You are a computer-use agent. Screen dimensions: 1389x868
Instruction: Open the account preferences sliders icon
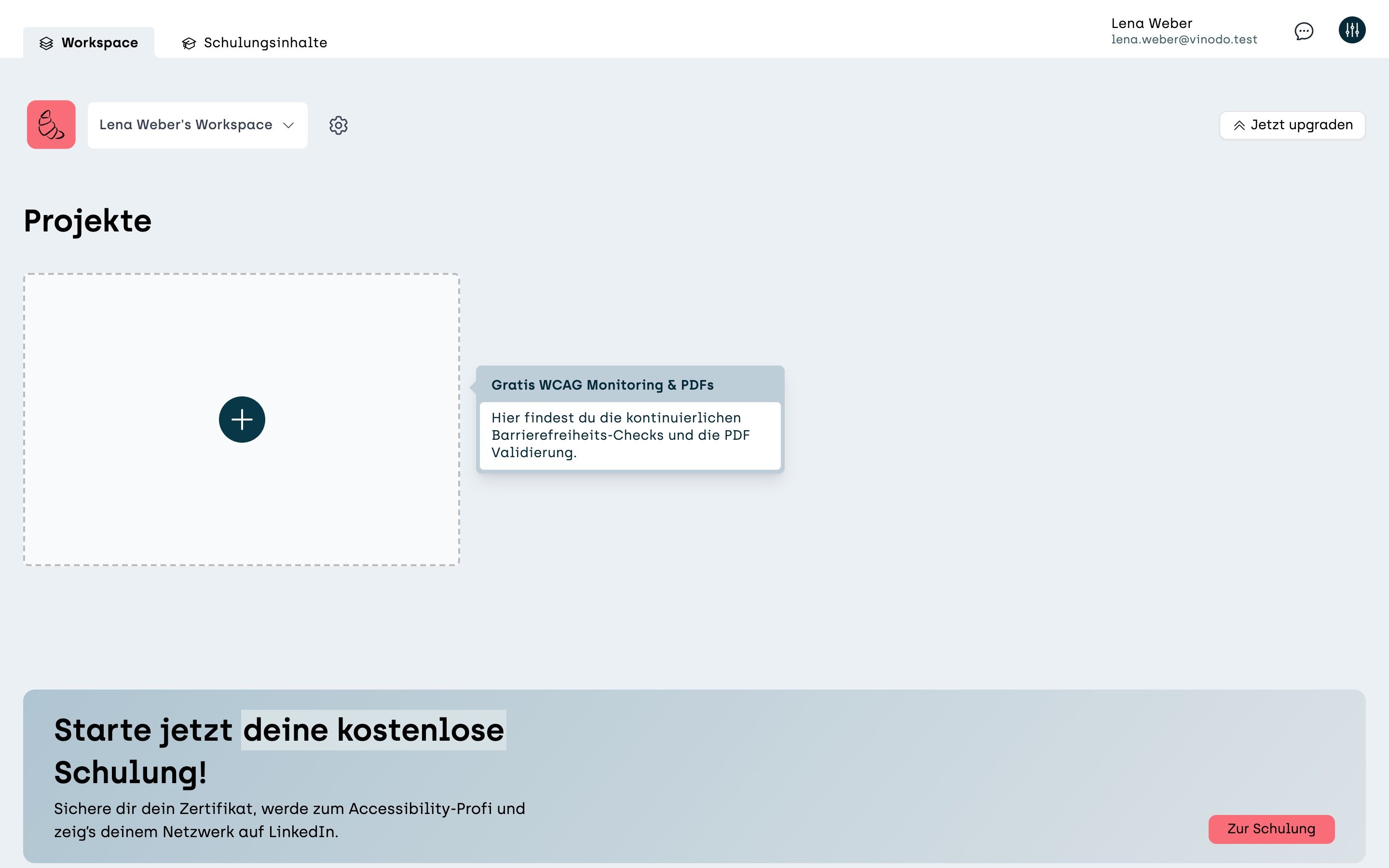click(1352, 30)
